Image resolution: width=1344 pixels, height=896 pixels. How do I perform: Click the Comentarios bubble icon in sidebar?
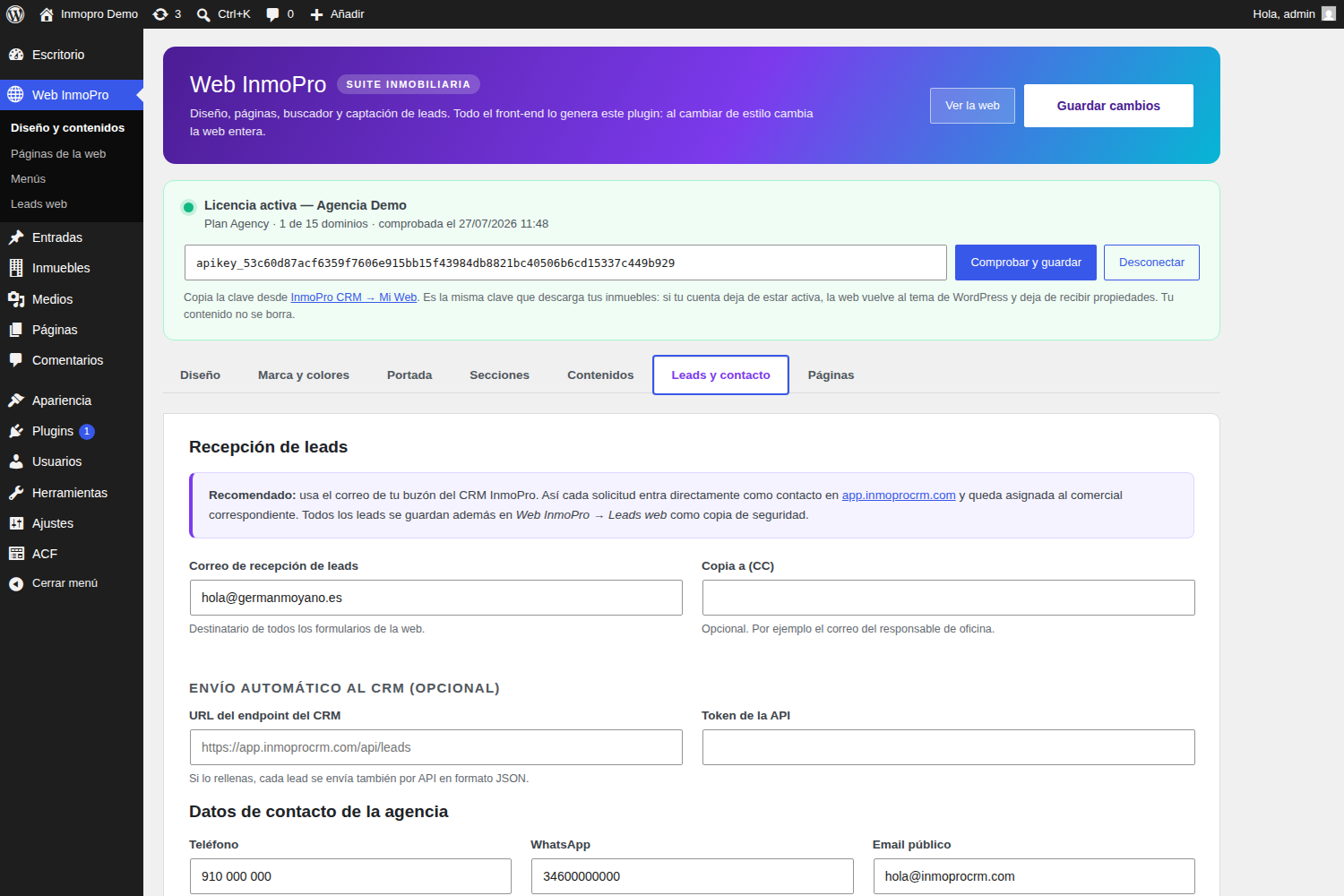point(16,360)
